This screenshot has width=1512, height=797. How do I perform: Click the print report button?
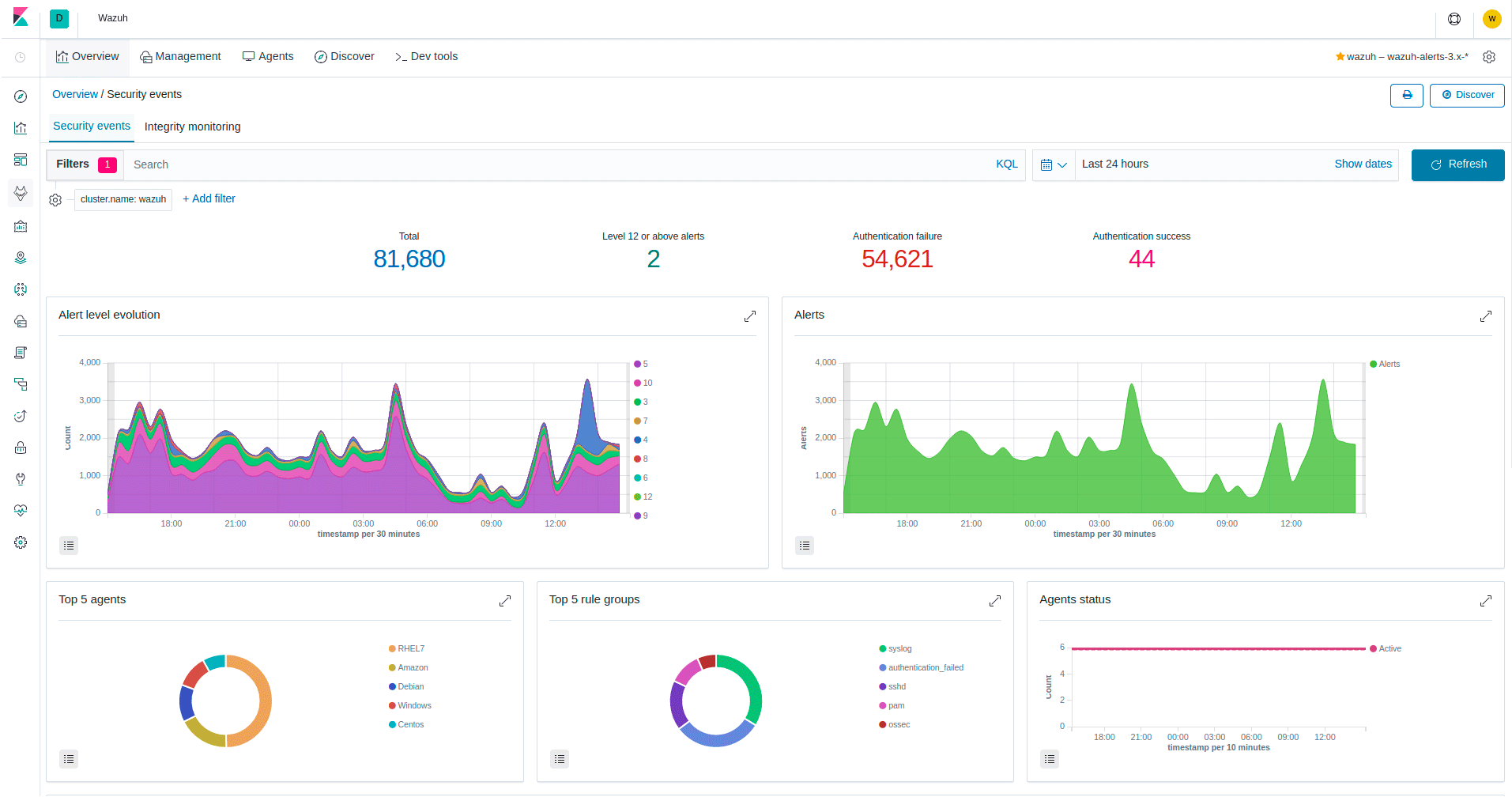[1406, 95]
